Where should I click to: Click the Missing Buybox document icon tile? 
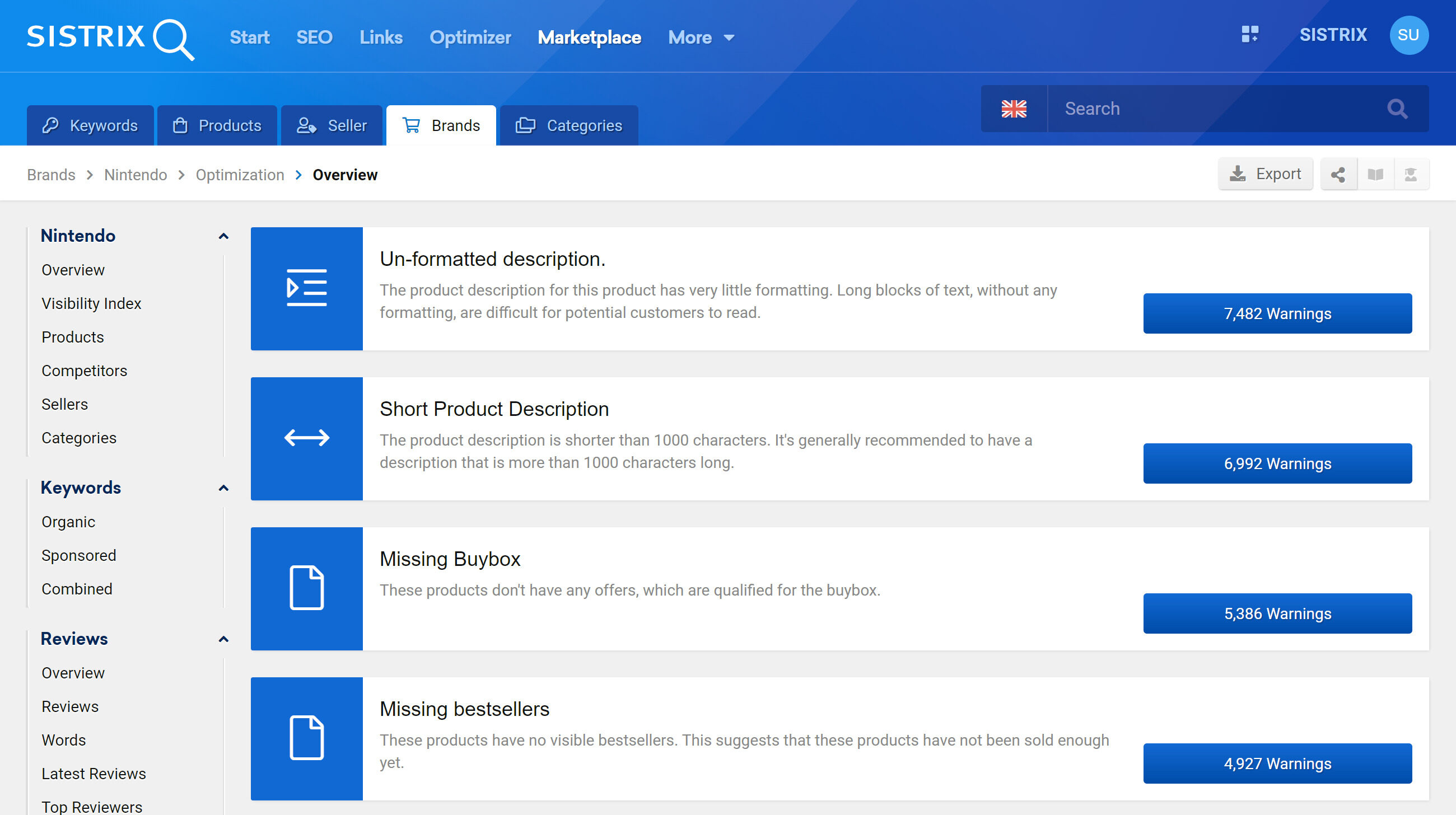click(x=307, y=588)
